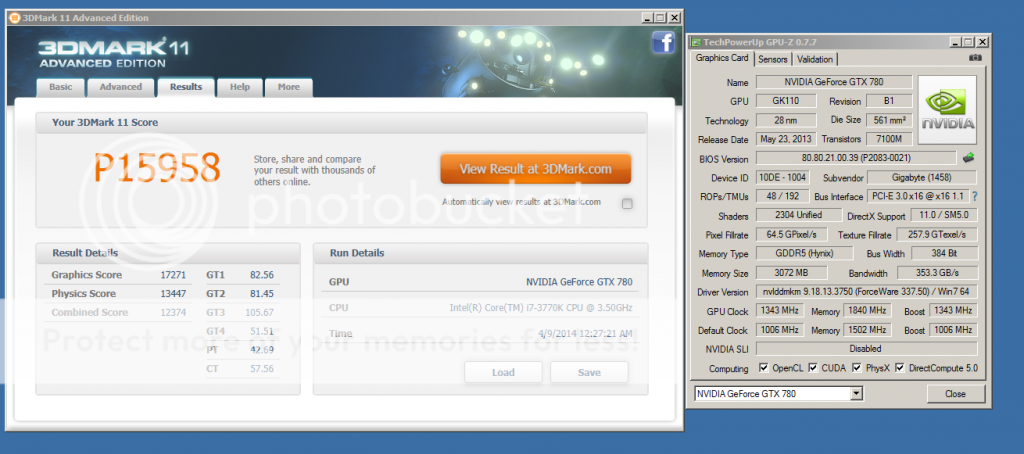Toggle automatically view results at 3DMark.com

click(627, 204)
